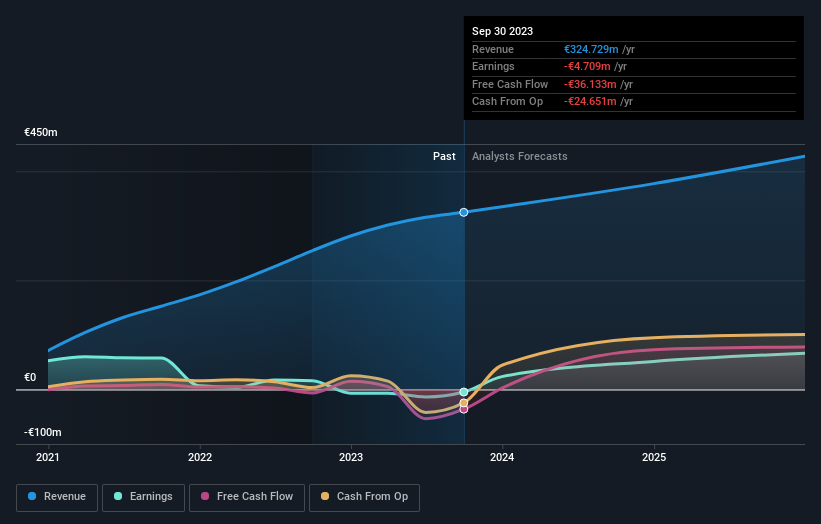Click the Free Cash Flow label in tooltip
The width and height of the screenshot is (821, 524).
click(x=510, y=84)
